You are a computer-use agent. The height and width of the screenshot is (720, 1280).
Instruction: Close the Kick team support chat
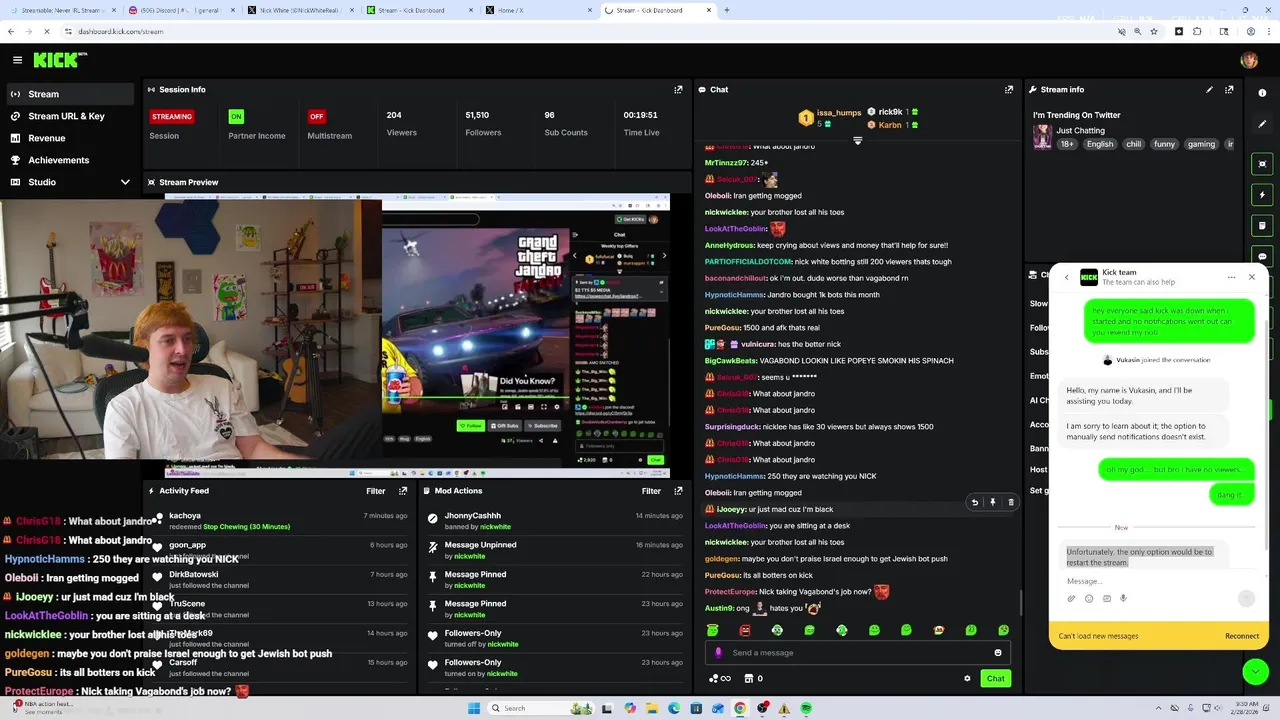(1251, 277)
